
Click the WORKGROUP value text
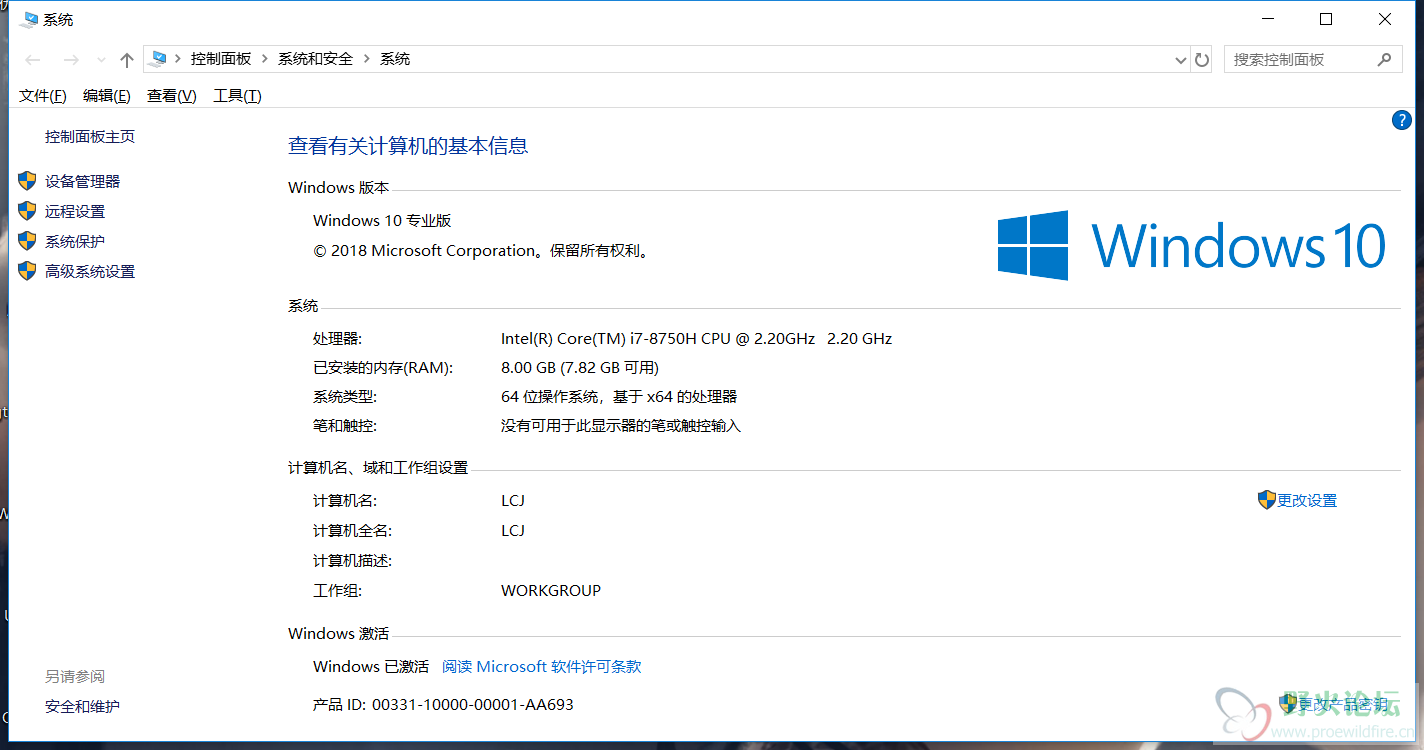(x=551, y=591)
